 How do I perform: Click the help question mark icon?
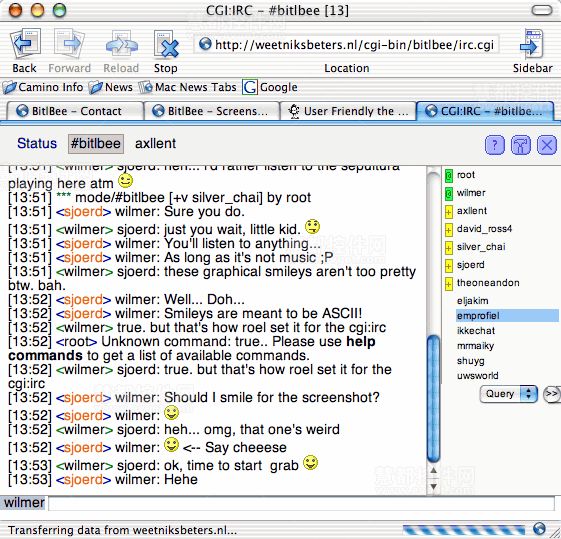(x=495, y=145)
